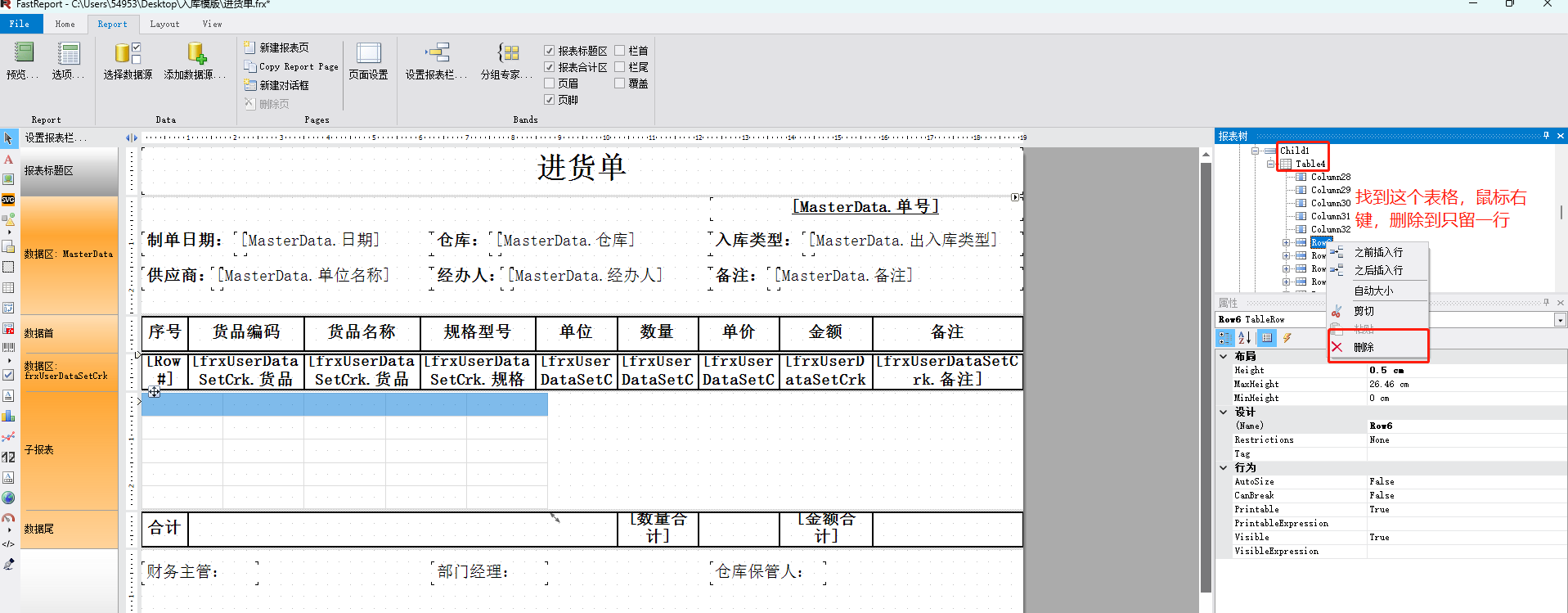Sort properties alphabetically
Image resolution: width=1568 pixels, height=613 pixels.
point(1245,337)
